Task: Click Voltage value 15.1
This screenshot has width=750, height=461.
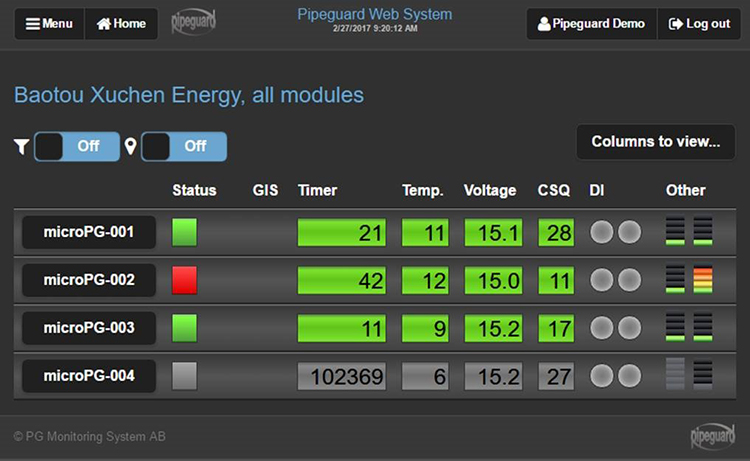Action: tap(494, 233)
